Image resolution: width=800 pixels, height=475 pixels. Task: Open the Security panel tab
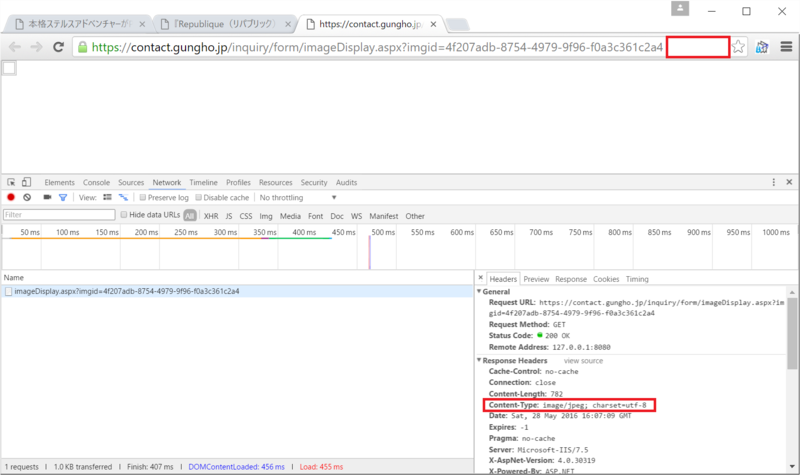click(x=314, y=183)
